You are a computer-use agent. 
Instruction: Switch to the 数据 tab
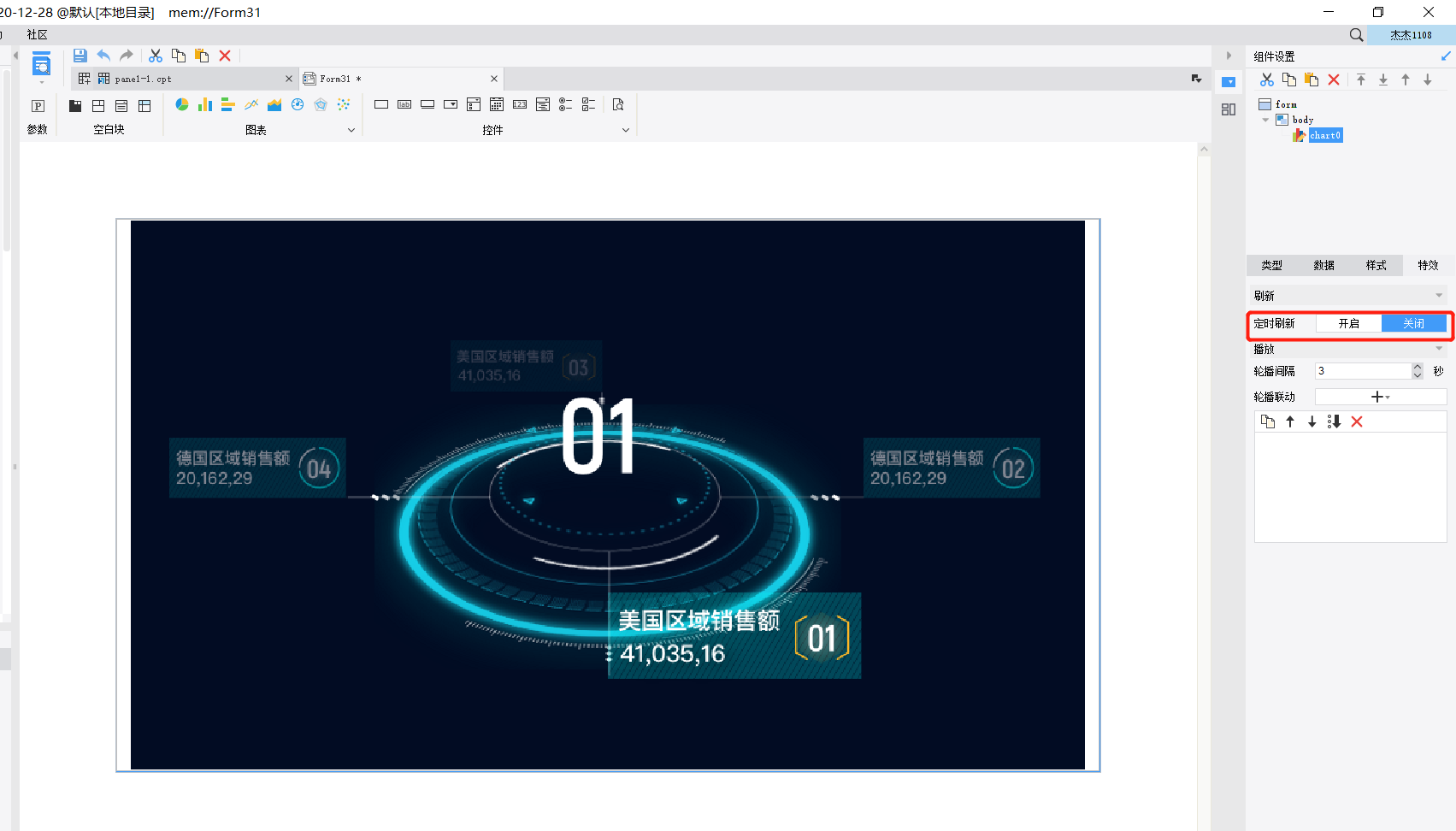click(x=1324, y=265)
